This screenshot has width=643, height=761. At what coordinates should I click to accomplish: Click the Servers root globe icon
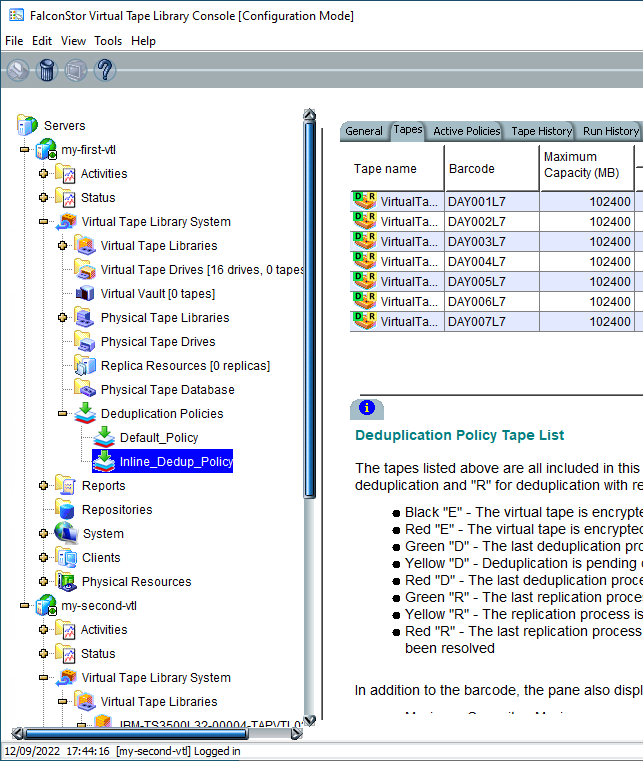click(x=27, y=125)
